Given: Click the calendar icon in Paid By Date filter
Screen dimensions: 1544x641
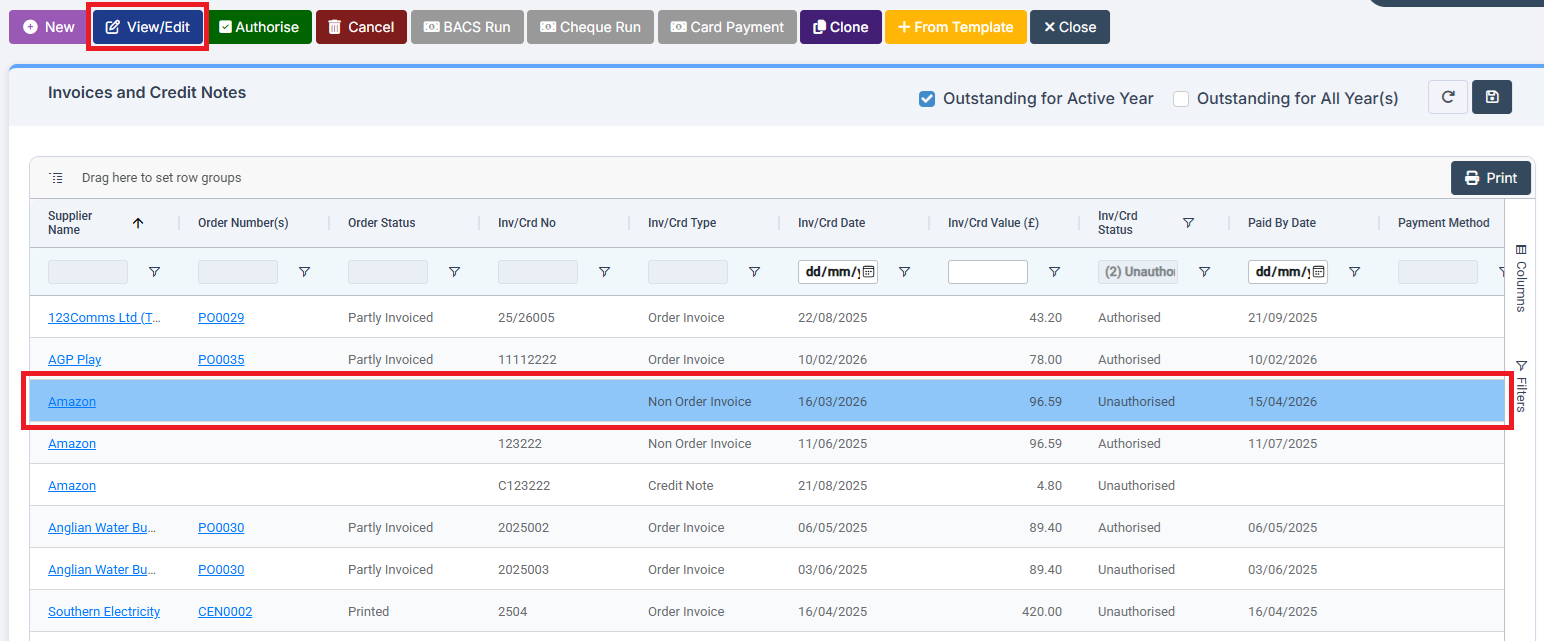Looking at the screenshot, I should pos(1318,272).
